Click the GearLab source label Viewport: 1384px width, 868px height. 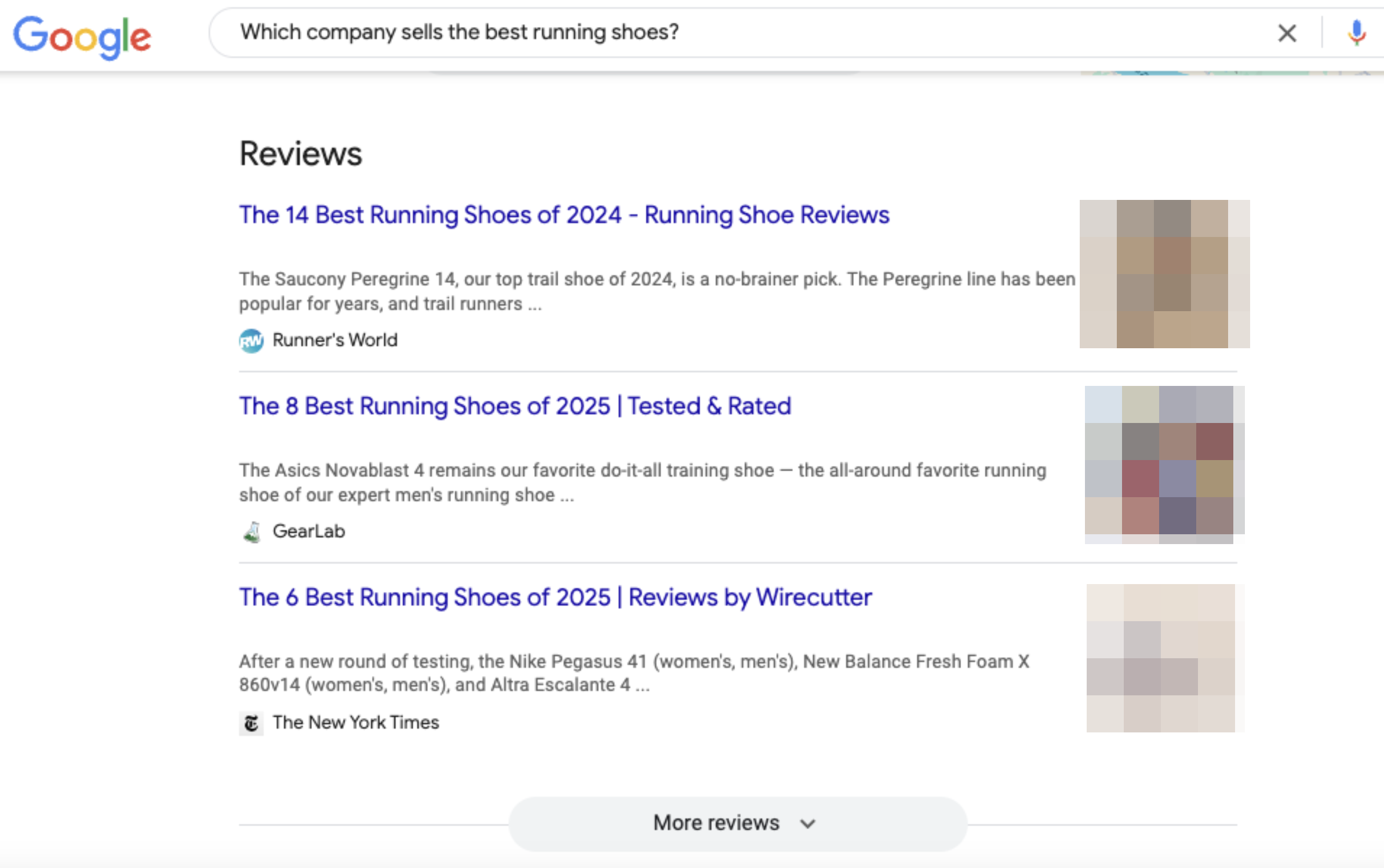pyautogui.click(x=308, y=531)
